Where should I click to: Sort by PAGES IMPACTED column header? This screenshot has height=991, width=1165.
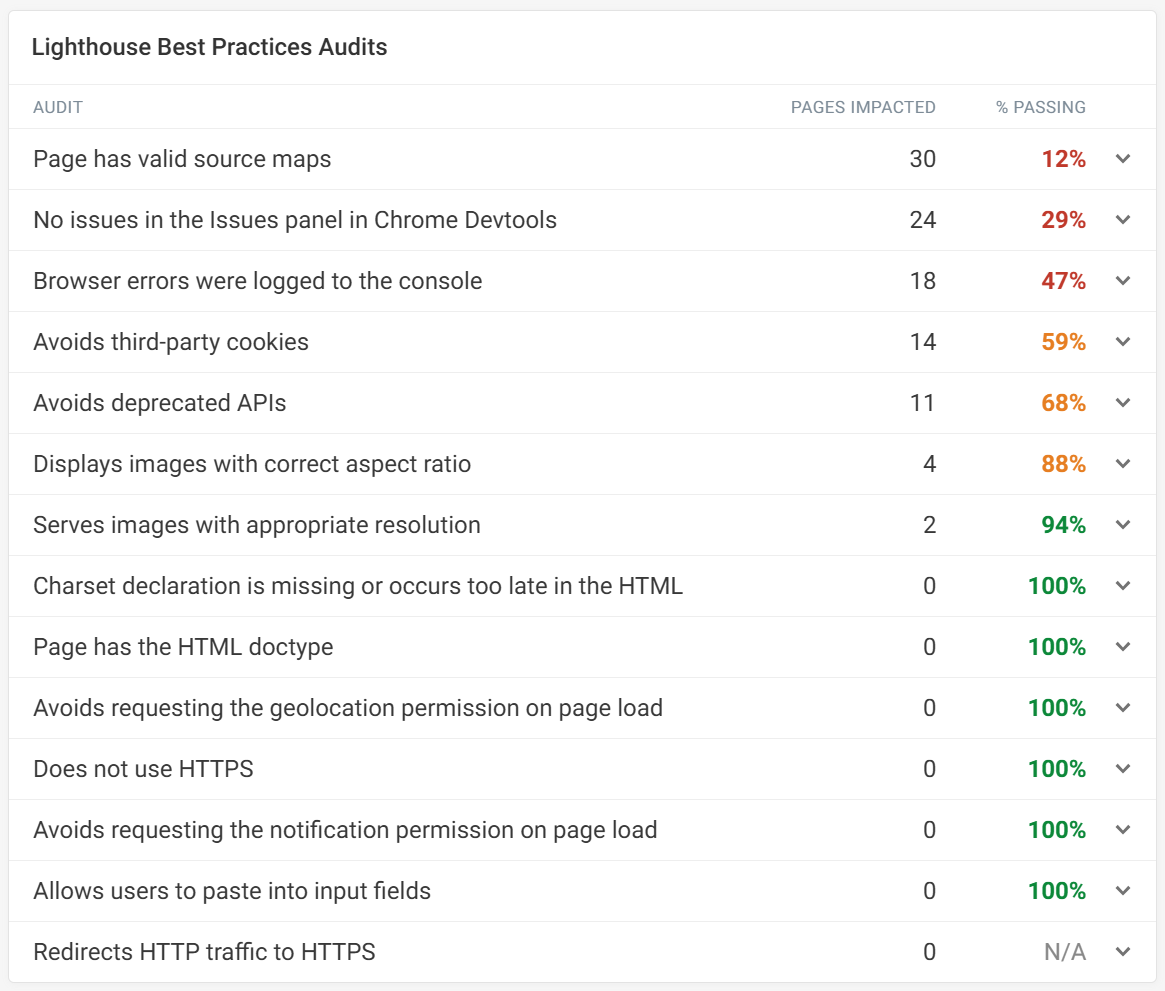(x=863, y=107)
